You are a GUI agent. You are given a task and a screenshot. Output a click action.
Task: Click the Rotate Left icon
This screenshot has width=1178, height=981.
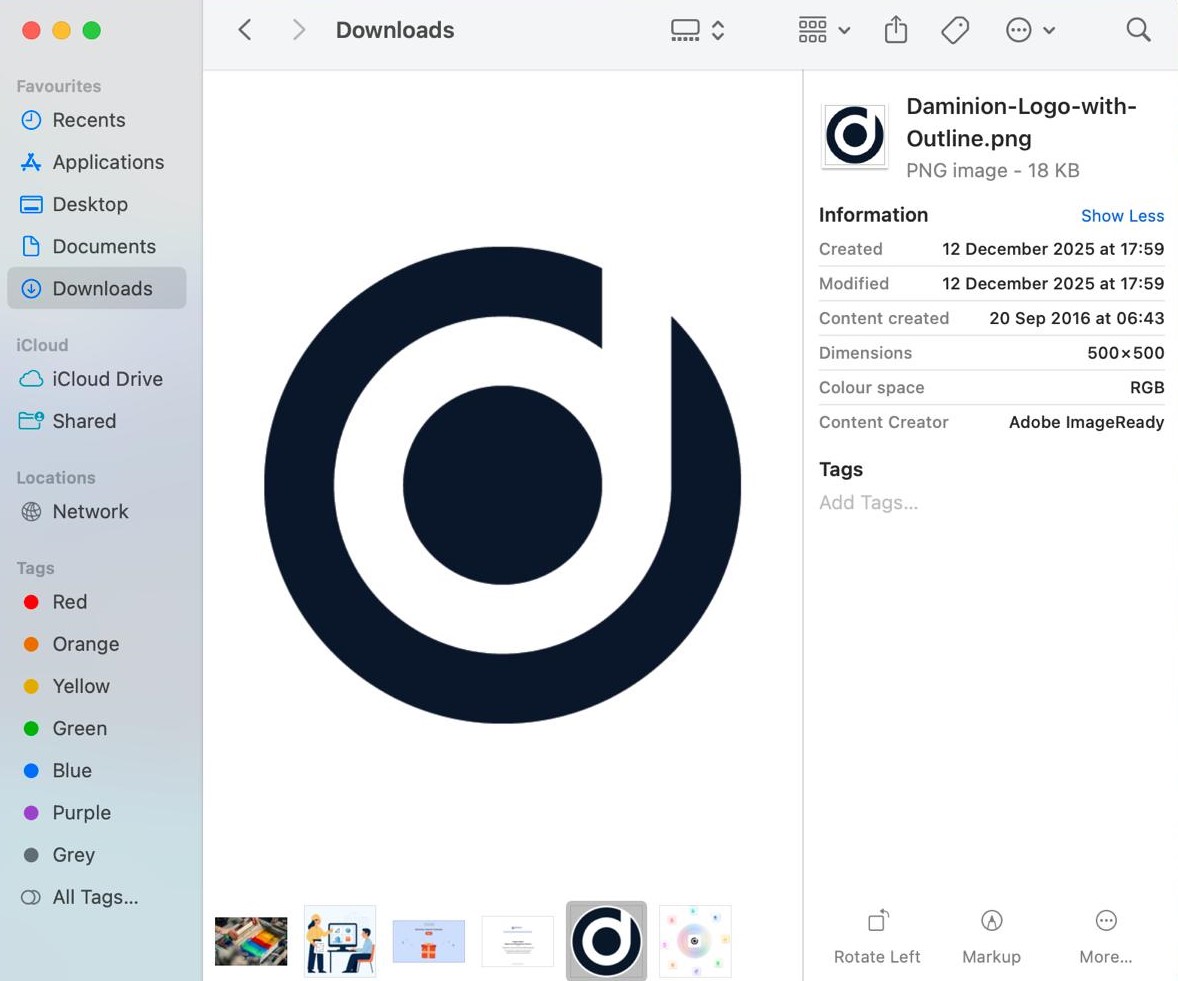click(877, 921)
